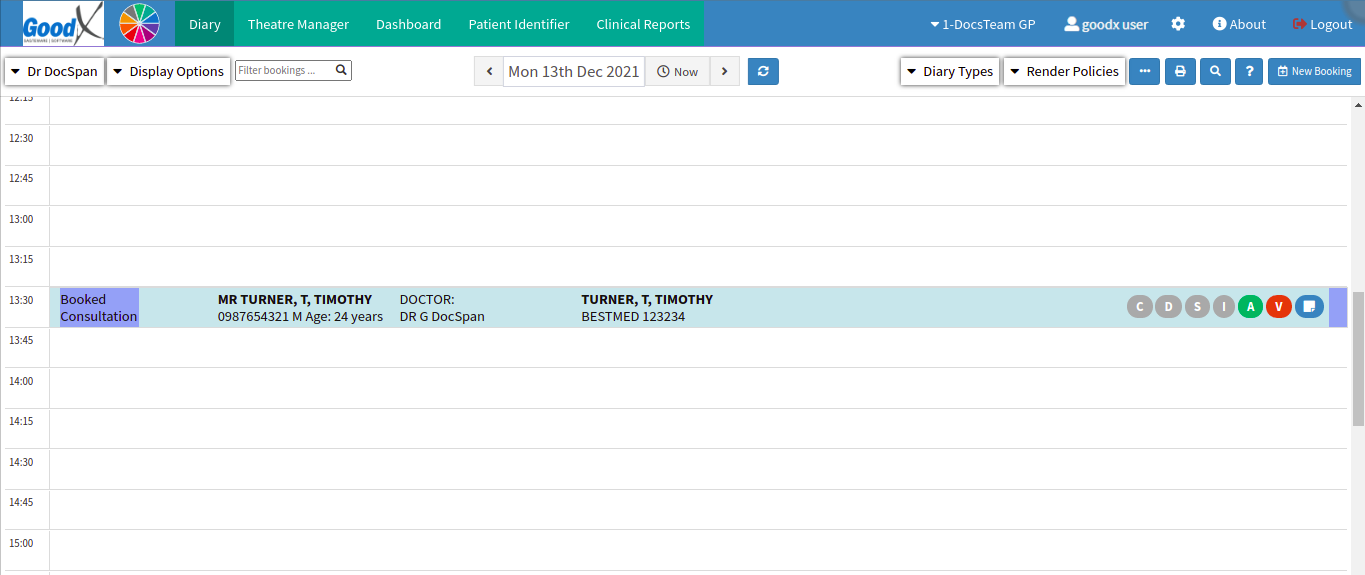Click the three-dots more options button

(x=1145, y=71)
